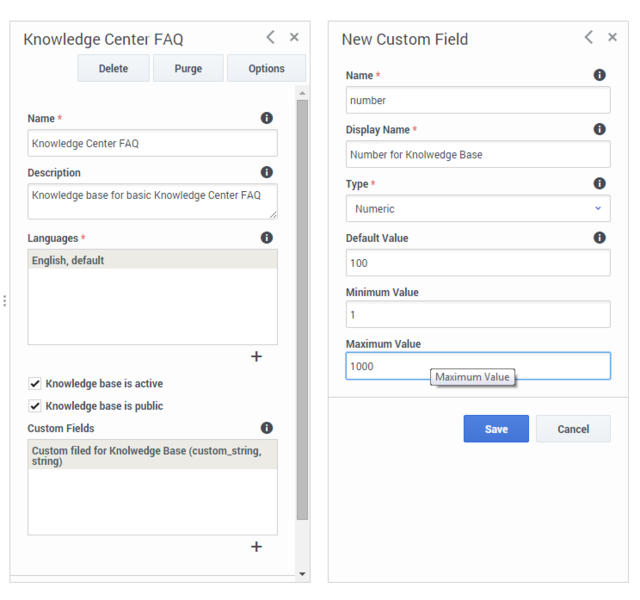The height and width of the screenshot is (600, 640).
Task: Click the Purge button
Action: pyautogui.click(x=188, y=68)
